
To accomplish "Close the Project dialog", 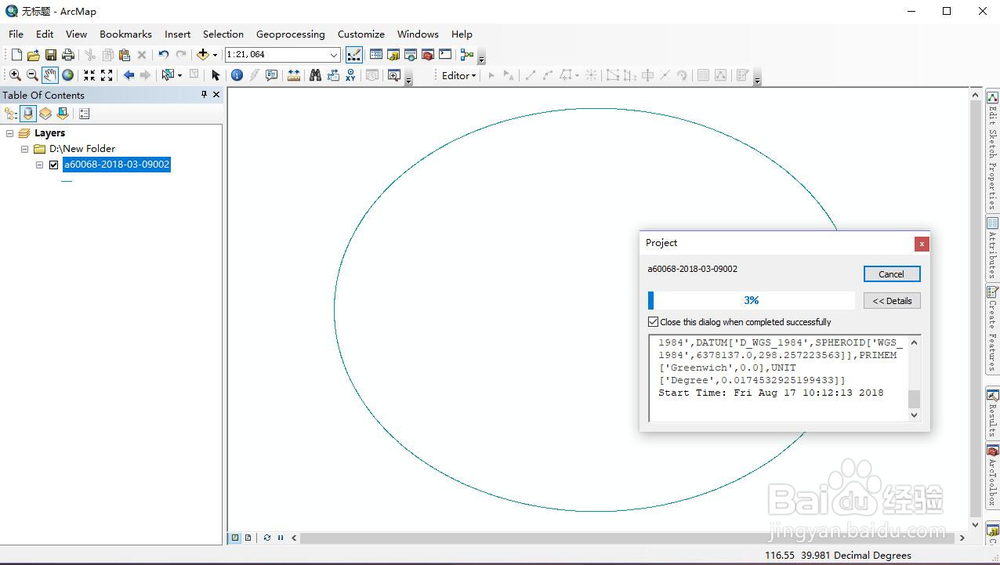I will point(921,244).
